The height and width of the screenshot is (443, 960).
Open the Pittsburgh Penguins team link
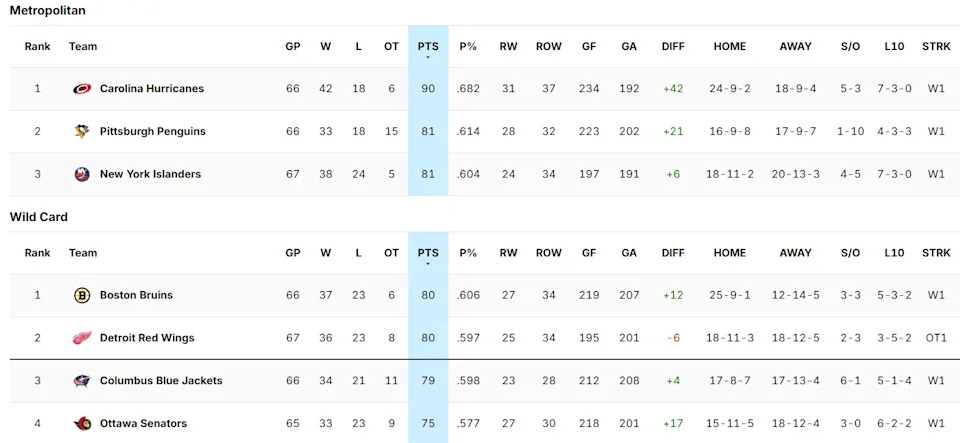pyautogui.click(x=150, y=132)
